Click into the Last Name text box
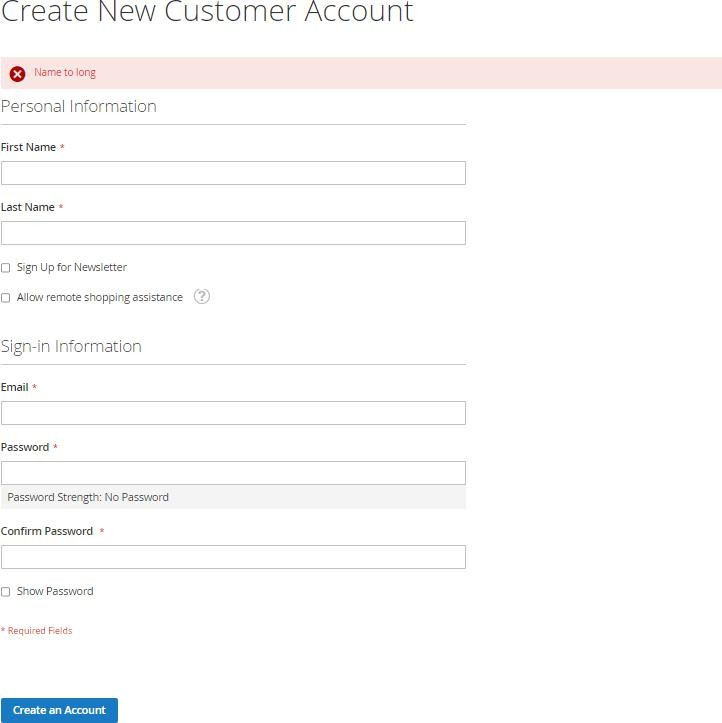722x723 pixels. 233,233
